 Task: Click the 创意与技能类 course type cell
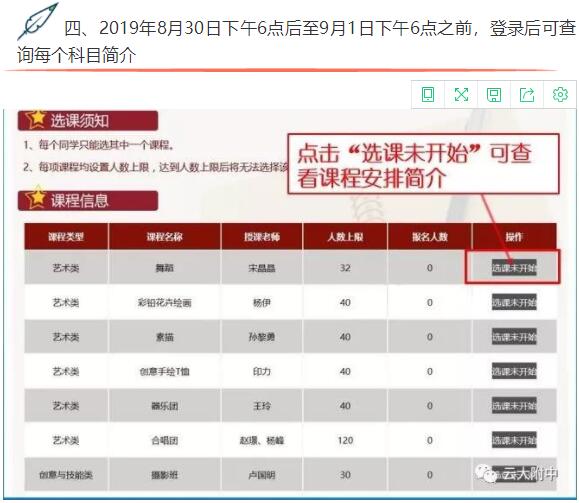66,475
